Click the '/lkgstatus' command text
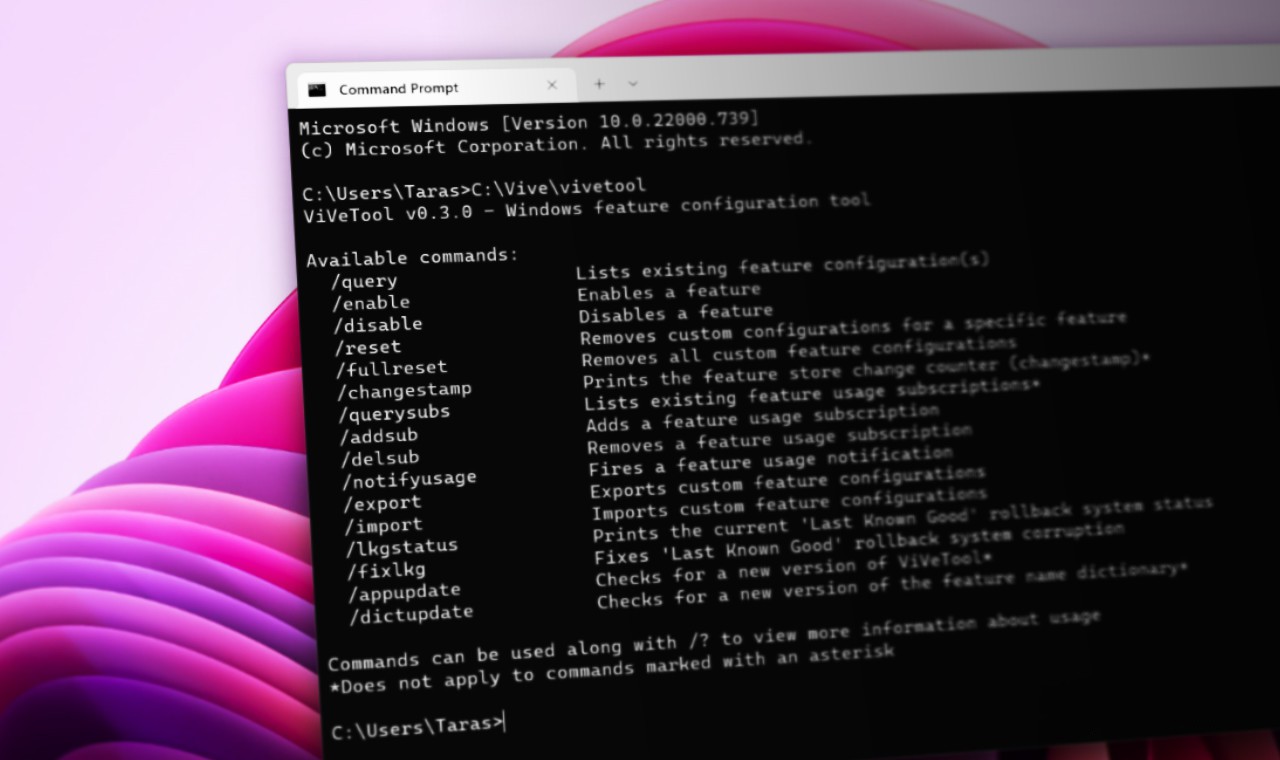Screen dimensions: 1280x760 pyautogui.click(x=402, y=547)
